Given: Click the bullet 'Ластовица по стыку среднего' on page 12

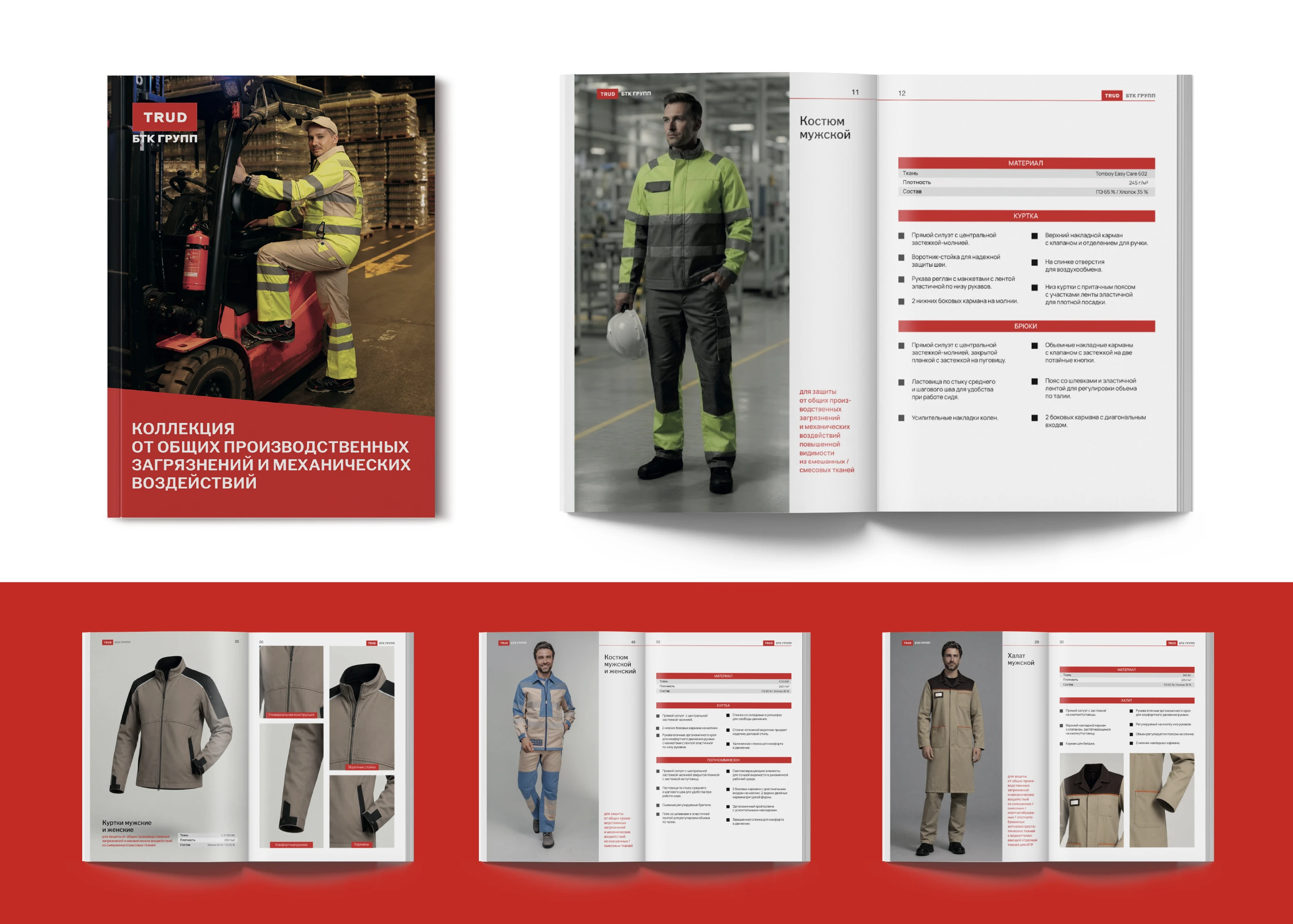Looking at the screenshot, I should 954,389.
